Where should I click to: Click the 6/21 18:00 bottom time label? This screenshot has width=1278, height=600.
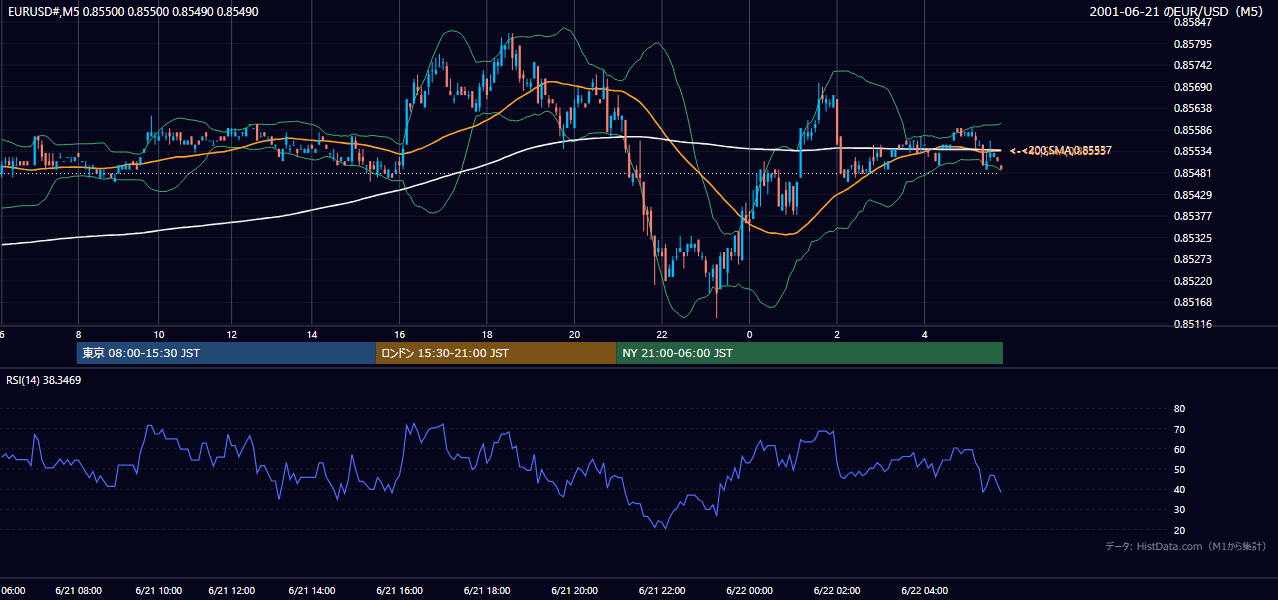tap(487, 590)
